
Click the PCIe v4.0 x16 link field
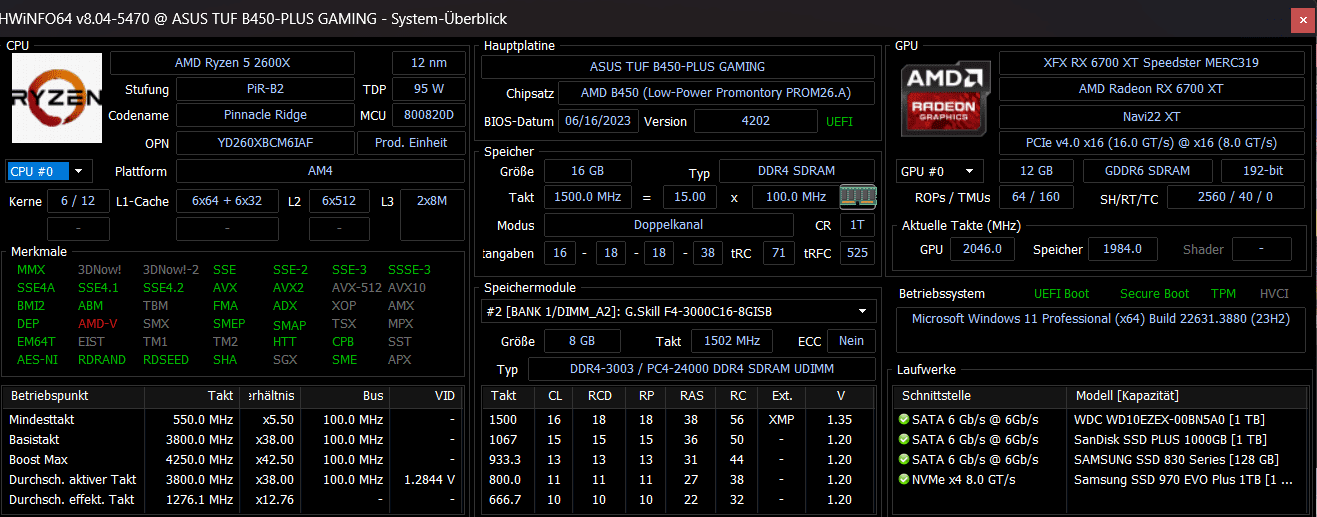coord(1151,141)
